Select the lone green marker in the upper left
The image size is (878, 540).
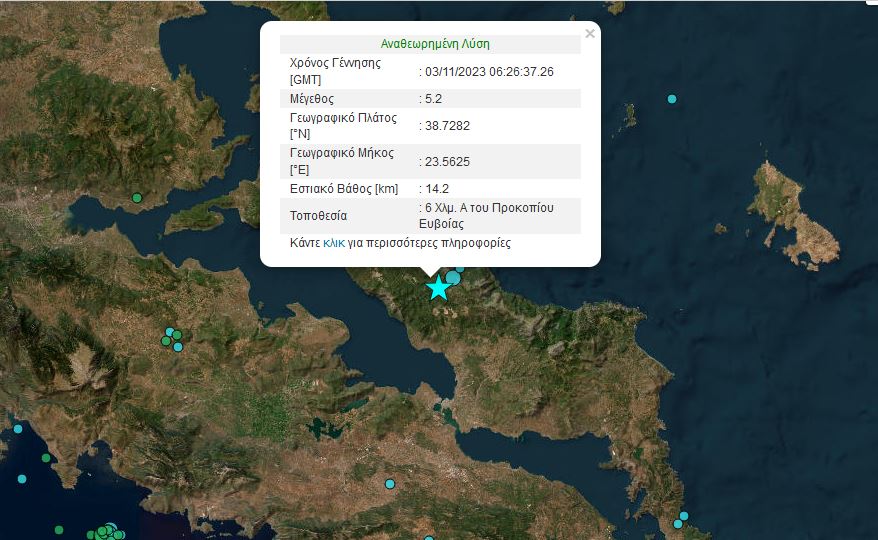click(136, 197)
